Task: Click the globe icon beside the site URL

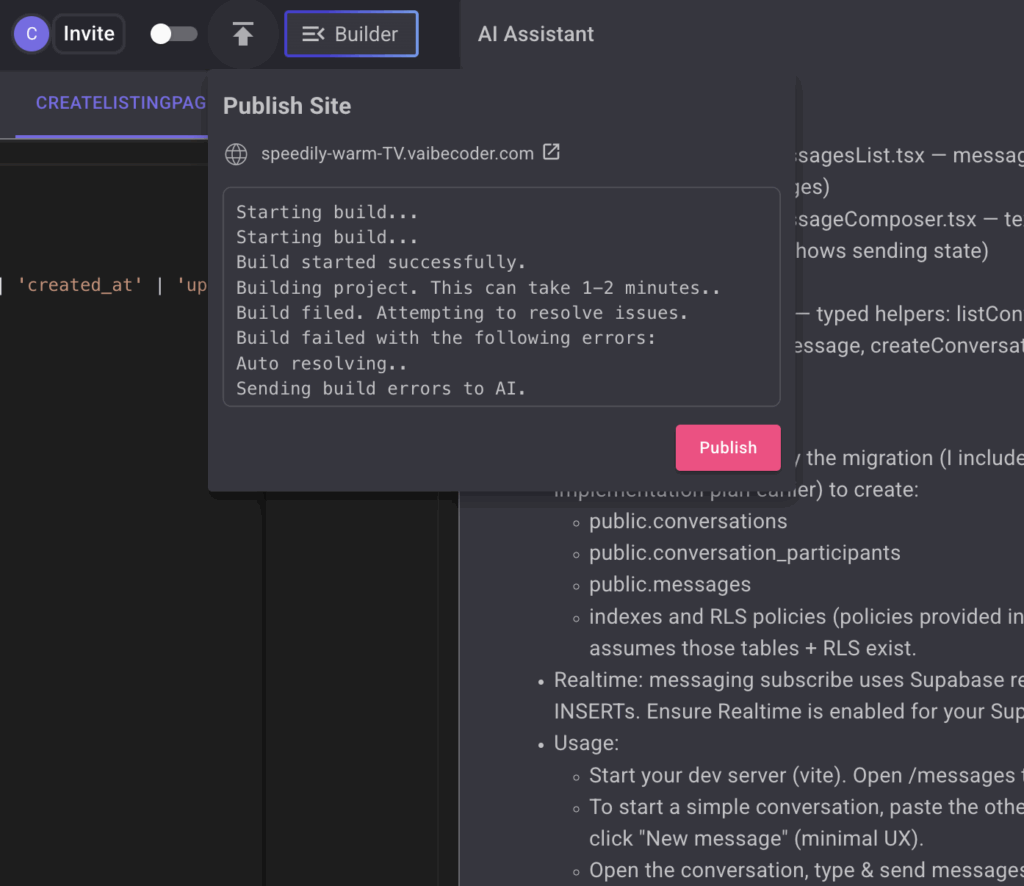Action: (x=236, y=154)
